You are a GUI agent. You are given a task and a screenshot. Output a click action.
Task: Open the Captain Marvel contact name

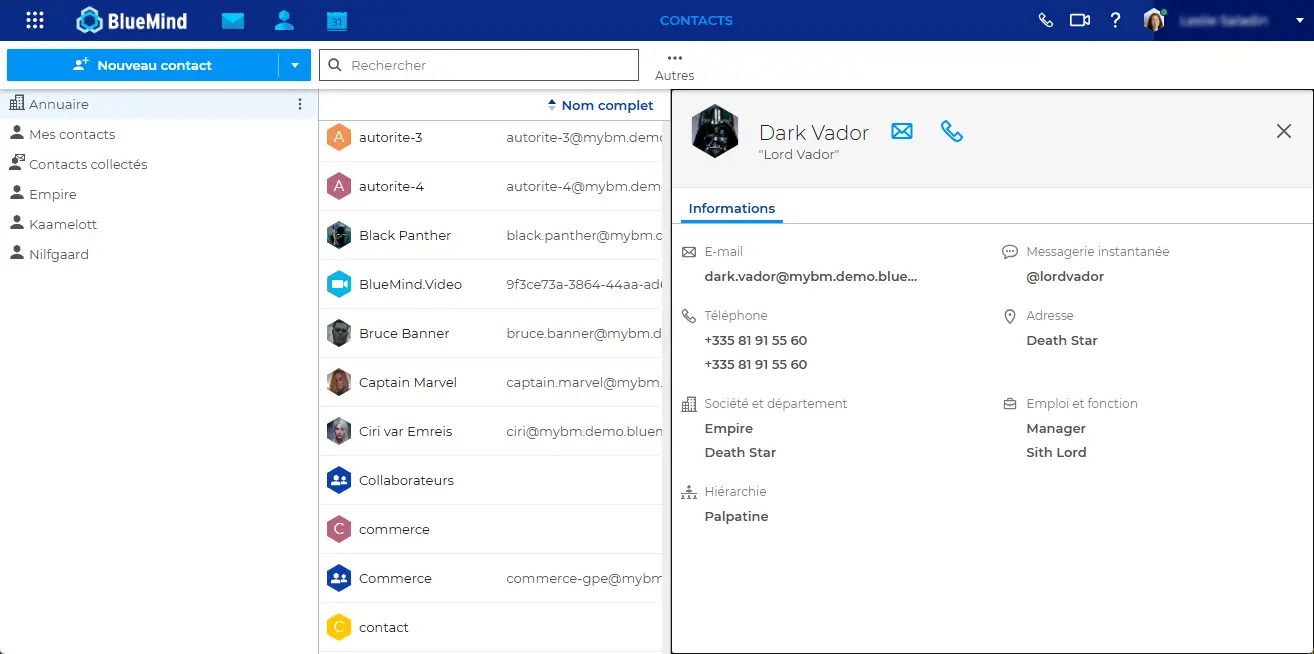408,382
